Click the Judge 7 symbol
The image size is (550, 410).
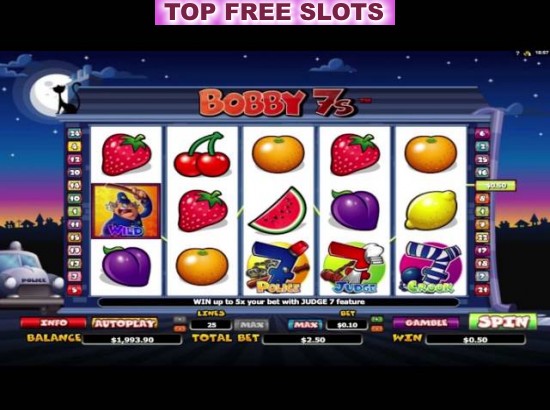click(x=354, y=267)
